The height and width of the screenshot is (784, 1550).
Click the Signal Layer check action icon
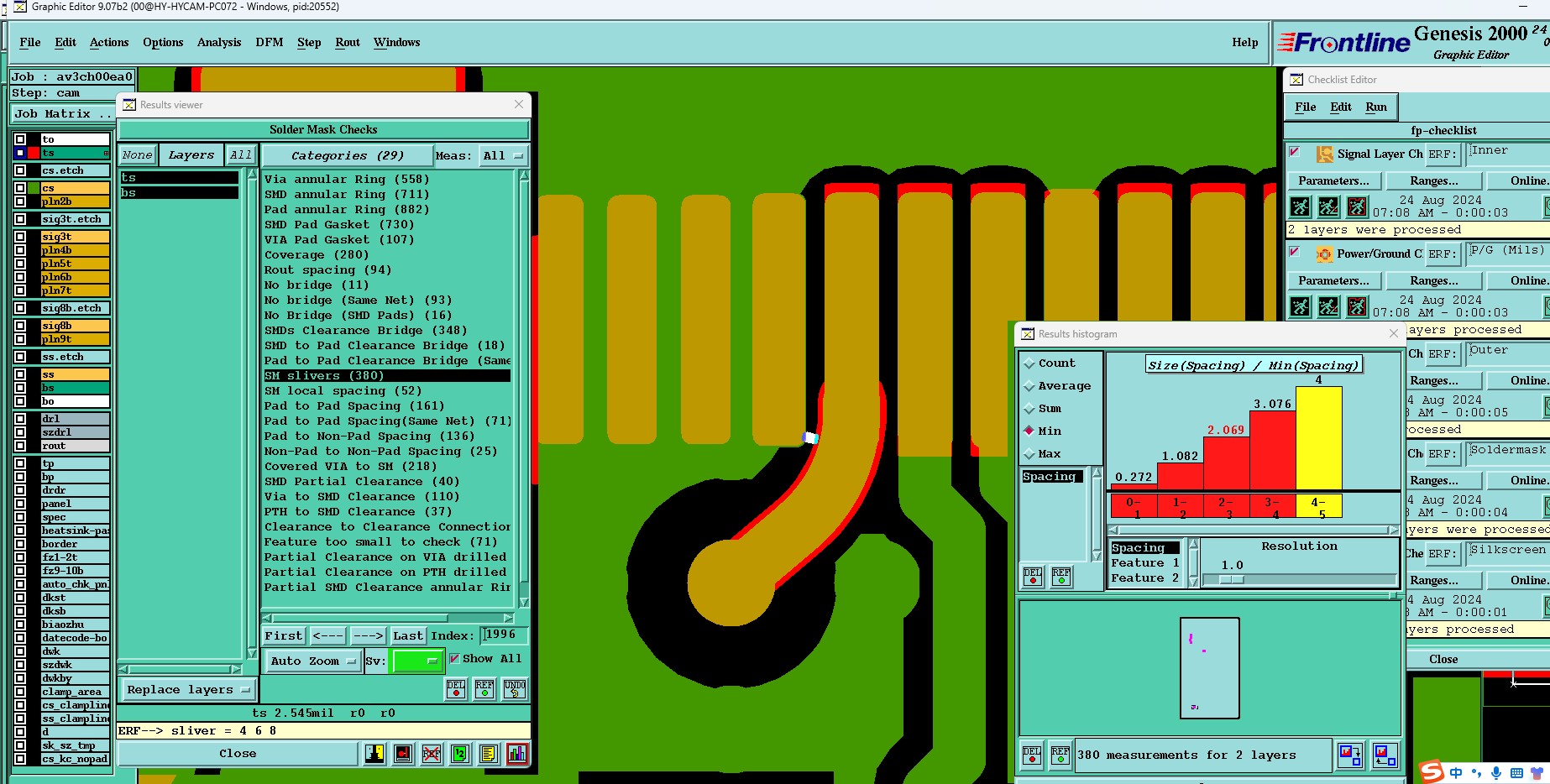(x=1325, y=154)
